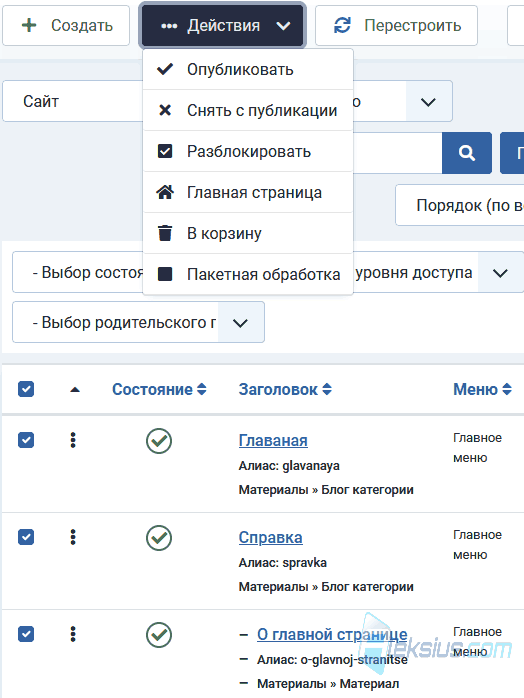Click the published status icon for Главаная
The width and height of the screenshot is (524, 698).
[159, 441]
